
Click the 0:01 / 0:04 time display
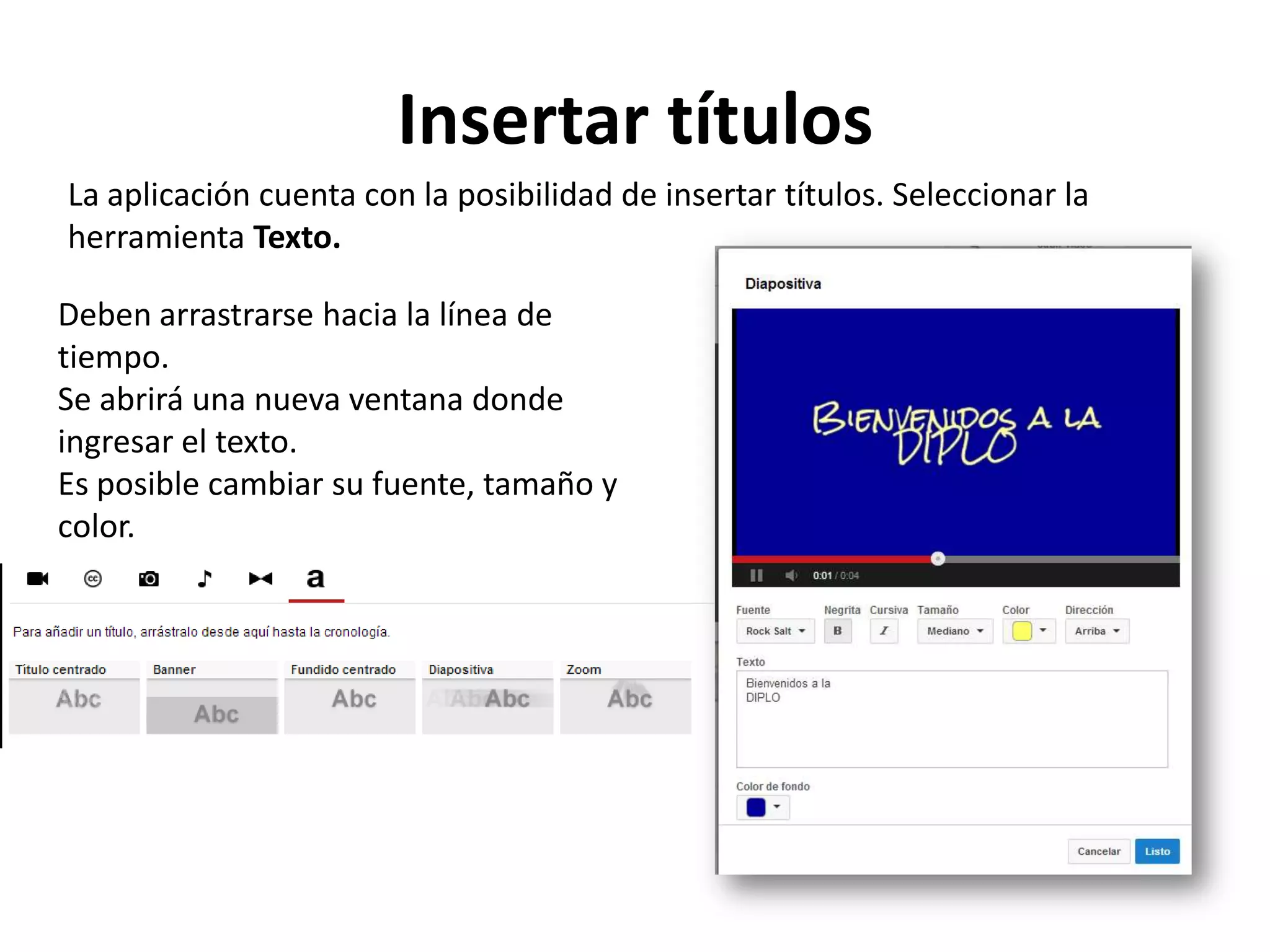coord(836,576)
